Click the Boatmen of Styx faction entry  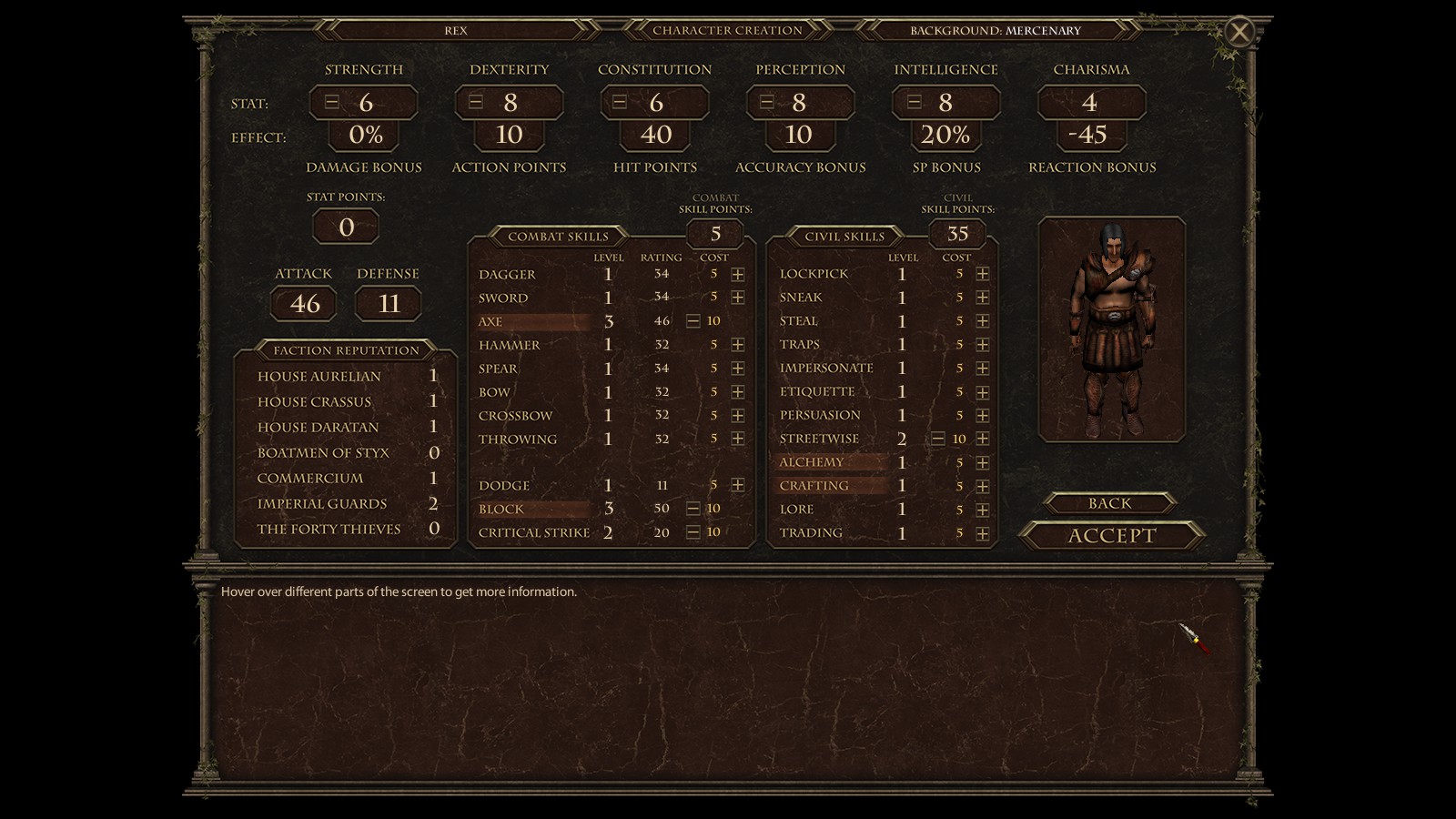pos(348,452)
